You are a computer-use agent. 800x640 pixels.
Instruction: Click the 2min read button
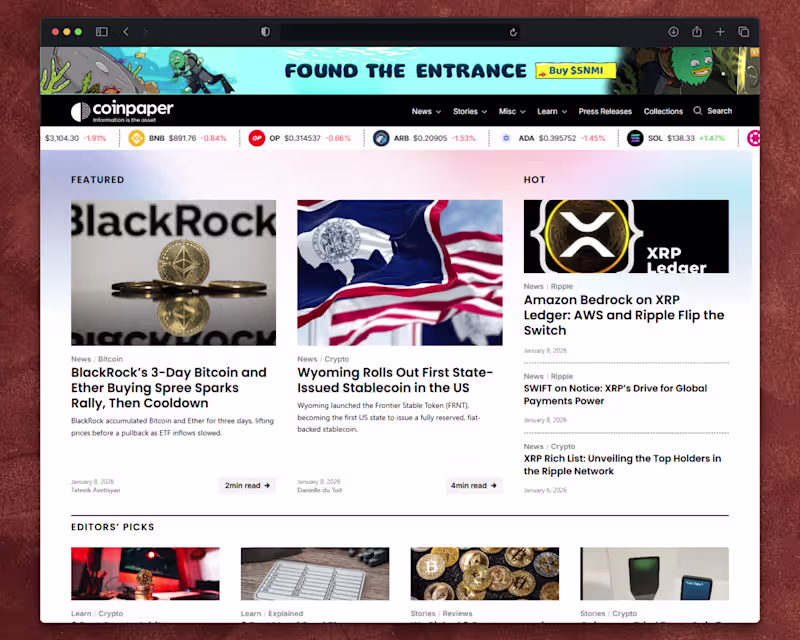(x=247, y=485)
